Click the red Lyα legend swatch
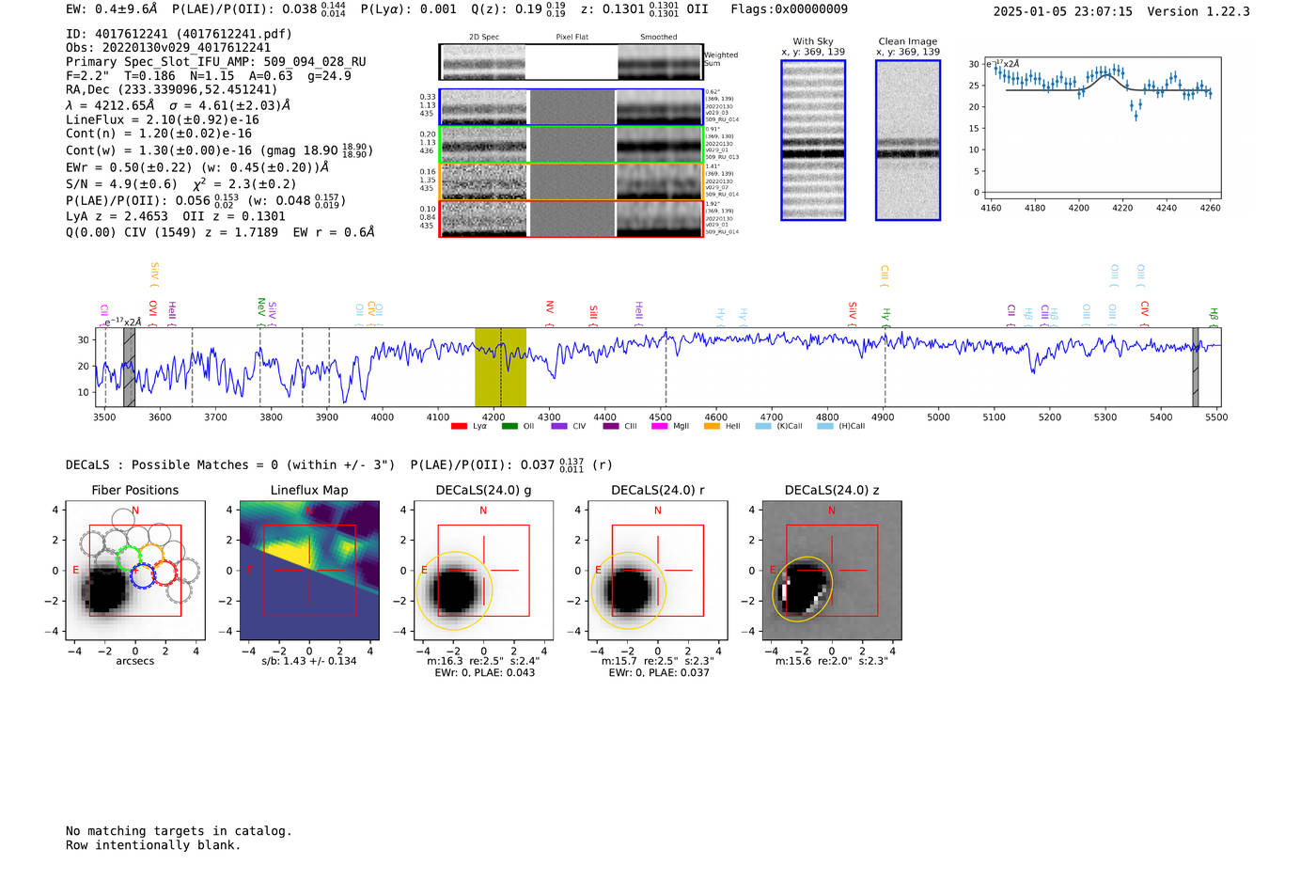Screen dimensions: 1316x896 click(459, 427)
